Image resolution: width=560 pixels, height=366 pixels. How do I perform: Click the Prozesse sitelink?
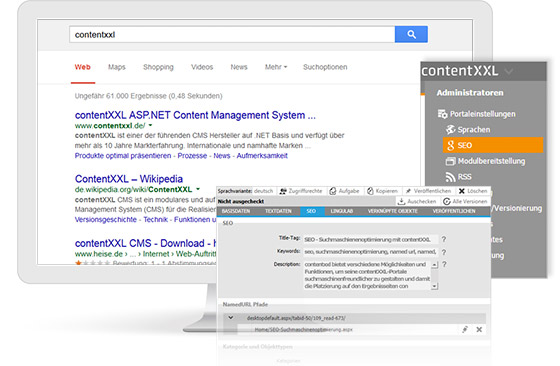coord(192,156)
